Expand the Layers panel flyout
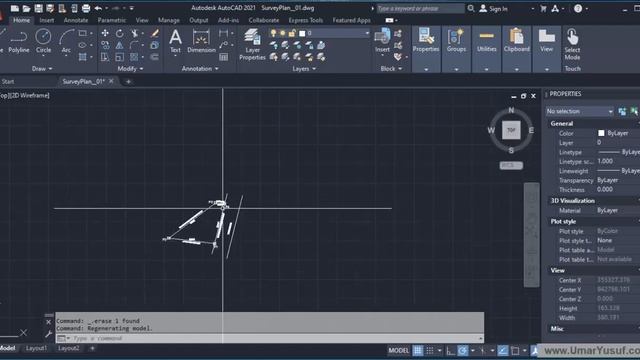This screenshot has width=640, height=360. pos(304,69)
